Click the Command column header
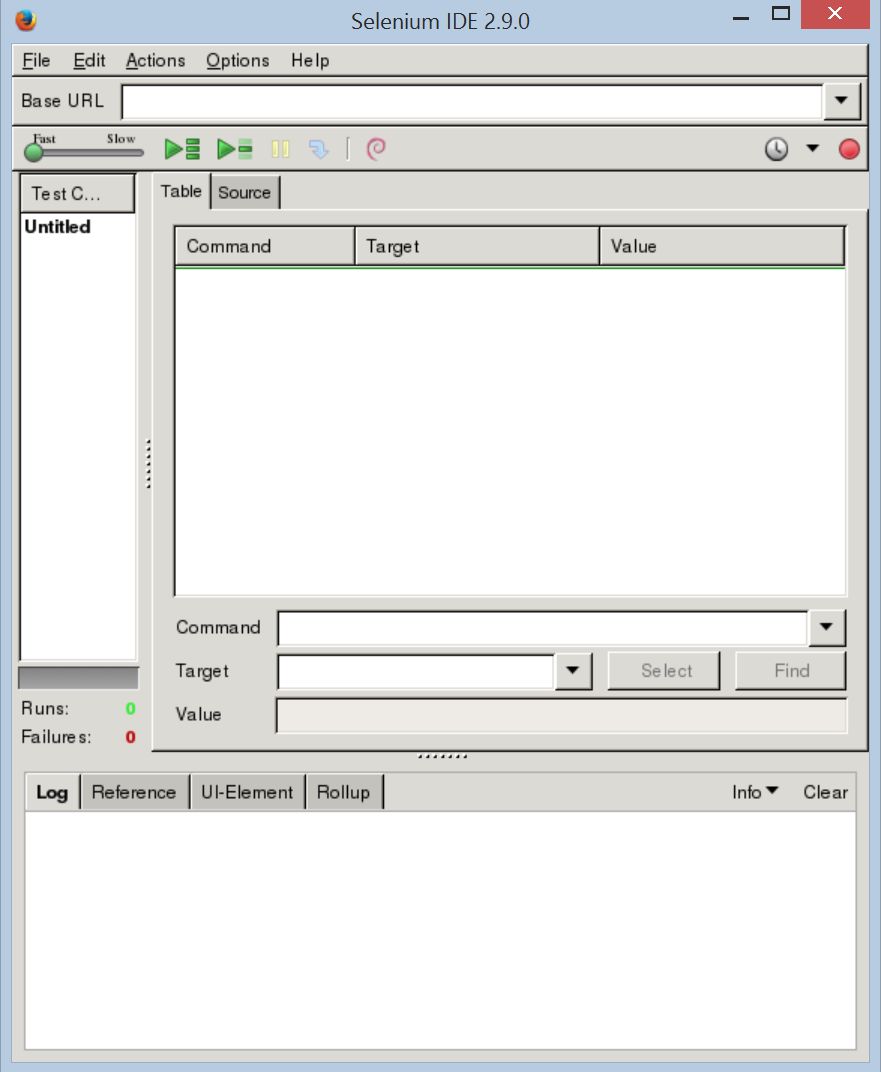Viewport: 881px width, 1072px height. click(265, 246)
